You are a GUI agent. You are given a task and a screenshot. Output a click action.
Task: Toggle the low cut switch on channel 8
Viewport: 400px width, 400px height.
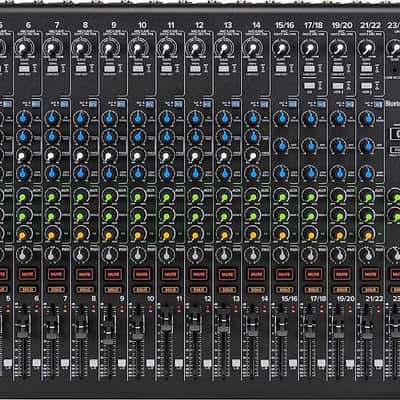[x=80, y=69]
